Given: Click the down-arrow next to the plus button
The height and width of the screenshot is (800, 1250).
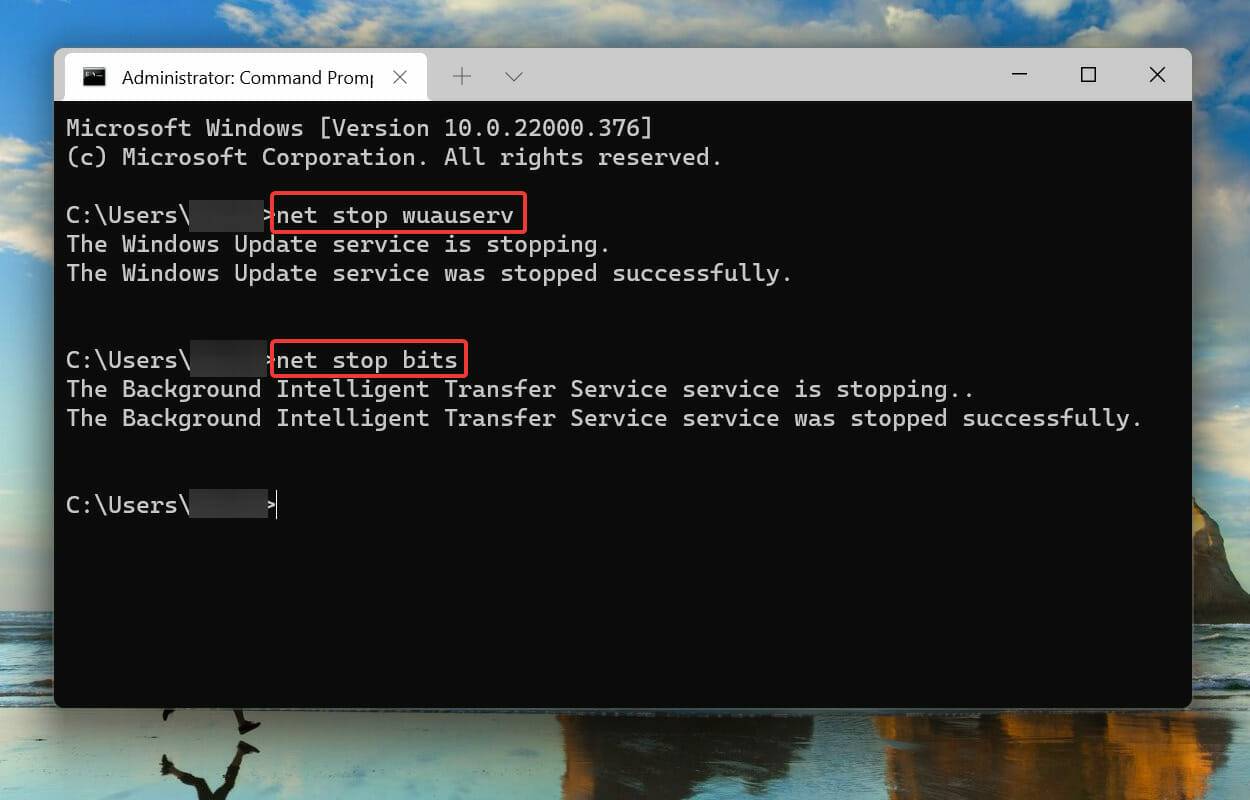Looking at the screenshot, I should click(x=513, y=76).
